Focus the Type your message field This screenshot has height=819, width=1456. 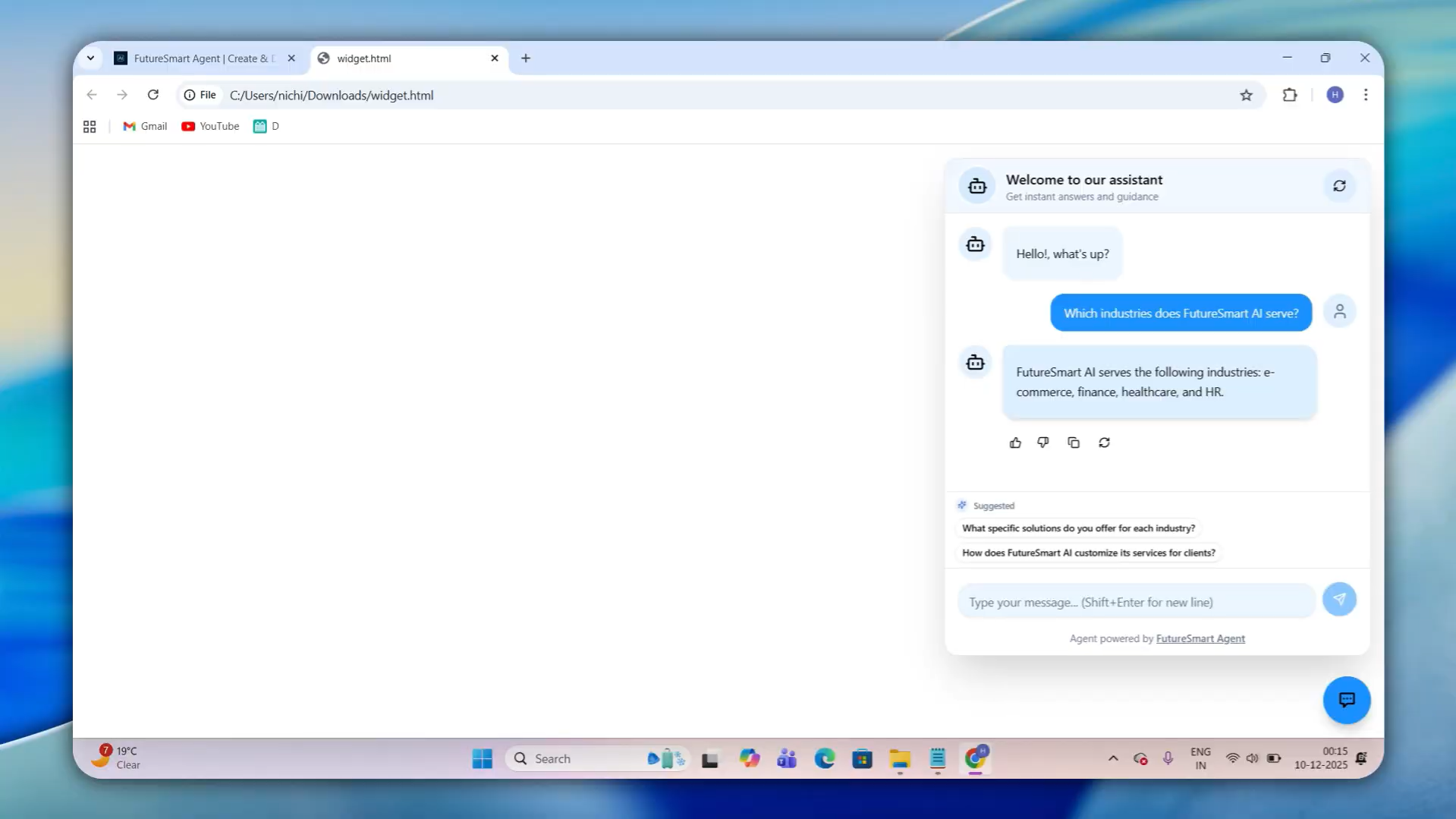pyautogui.click(x=1136, y=602)
